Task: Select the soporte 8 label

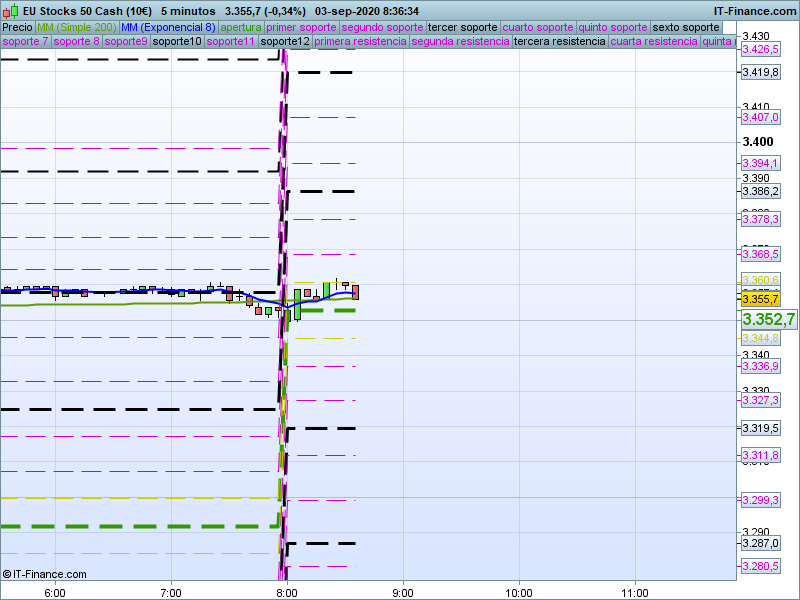Action: click(77, 41)
